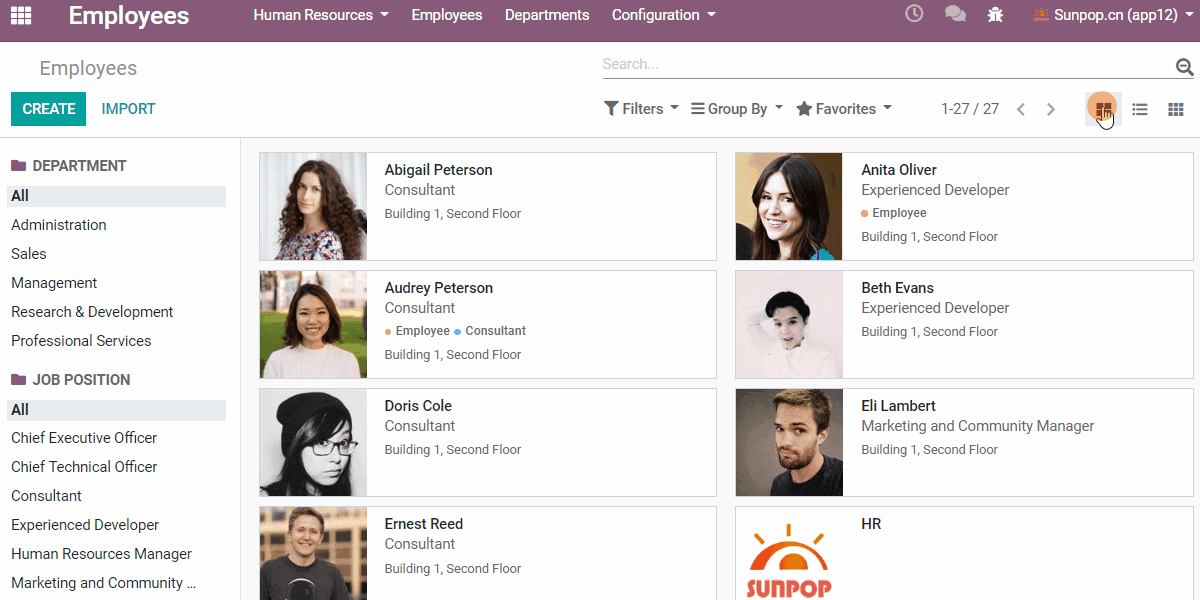Open the Configuration menu
The height and width of the screenshot is (600, 1200).
tap(663, 15)
